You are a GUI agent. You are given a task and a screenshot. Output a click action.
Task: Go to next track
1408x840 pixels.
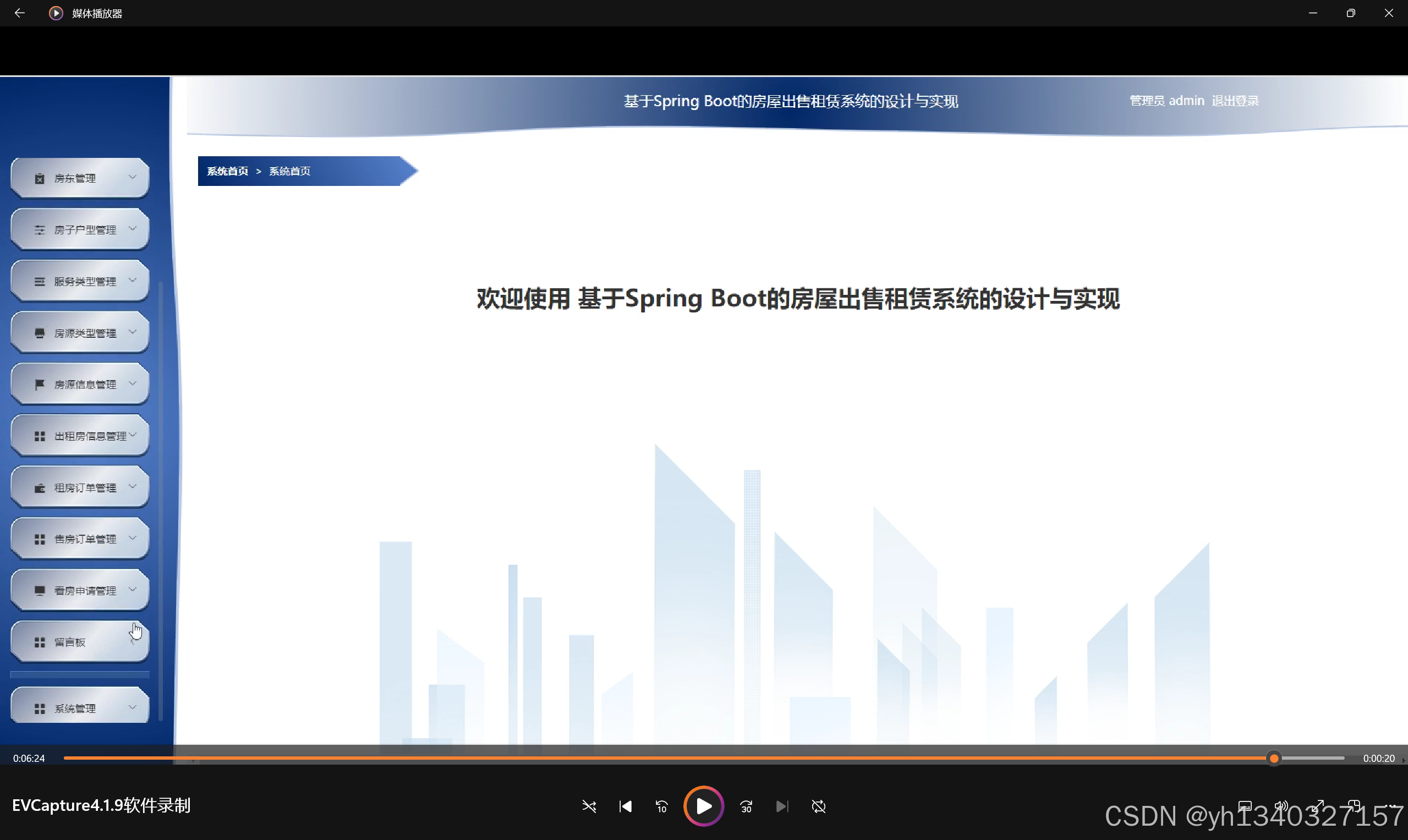pyautogui.click(x=782, y=806)
